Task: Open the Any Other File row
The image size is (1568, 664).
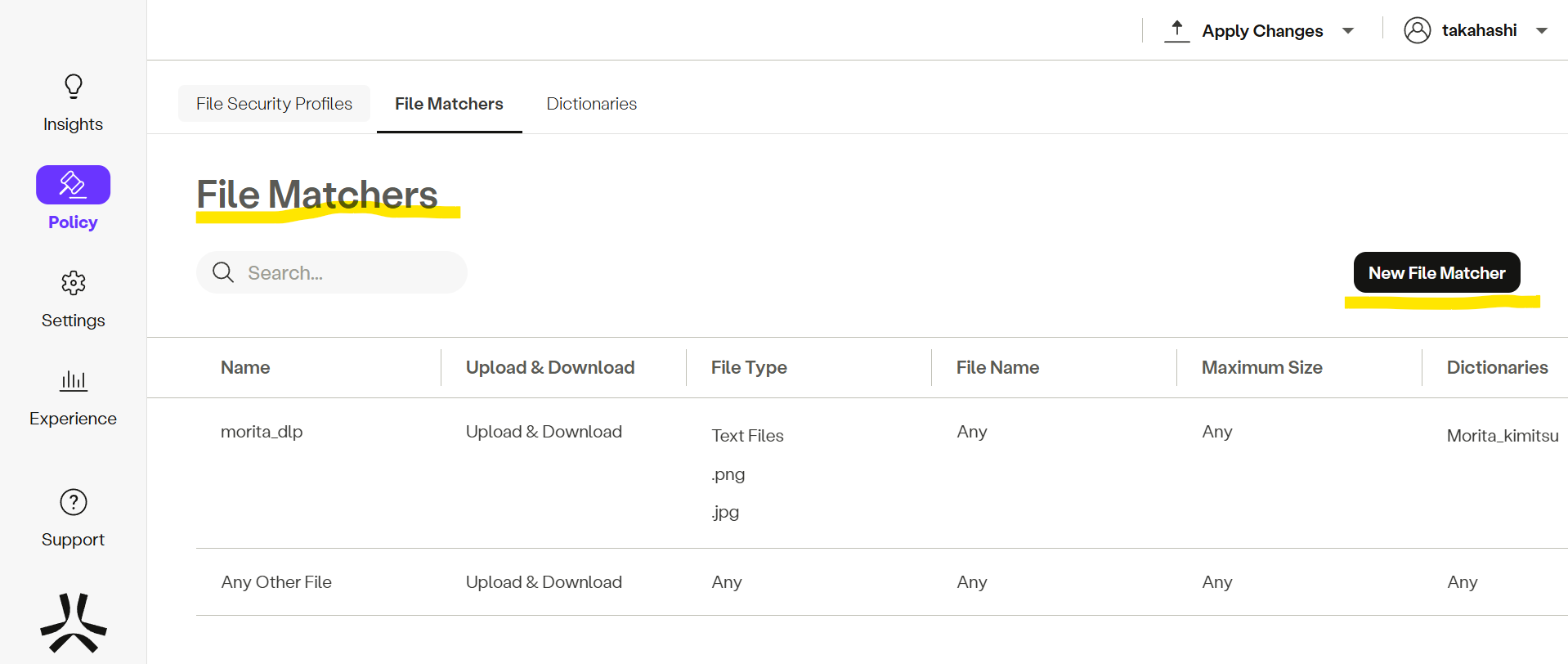Action: pyautogui.click(x=276, y=582)
